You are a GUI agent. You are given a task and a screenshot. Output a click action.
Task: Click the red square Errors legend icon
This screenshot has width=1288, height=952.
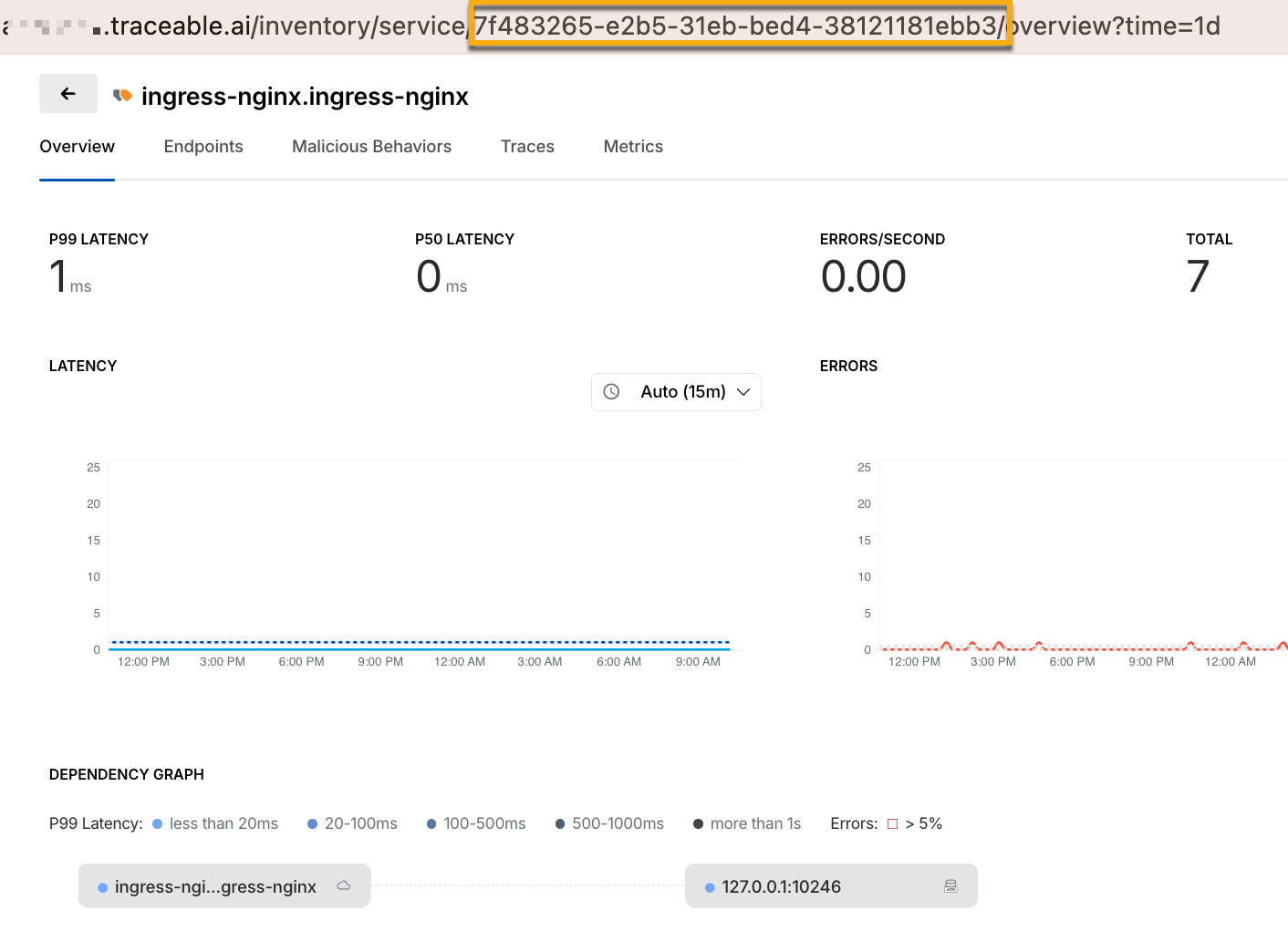893,824
